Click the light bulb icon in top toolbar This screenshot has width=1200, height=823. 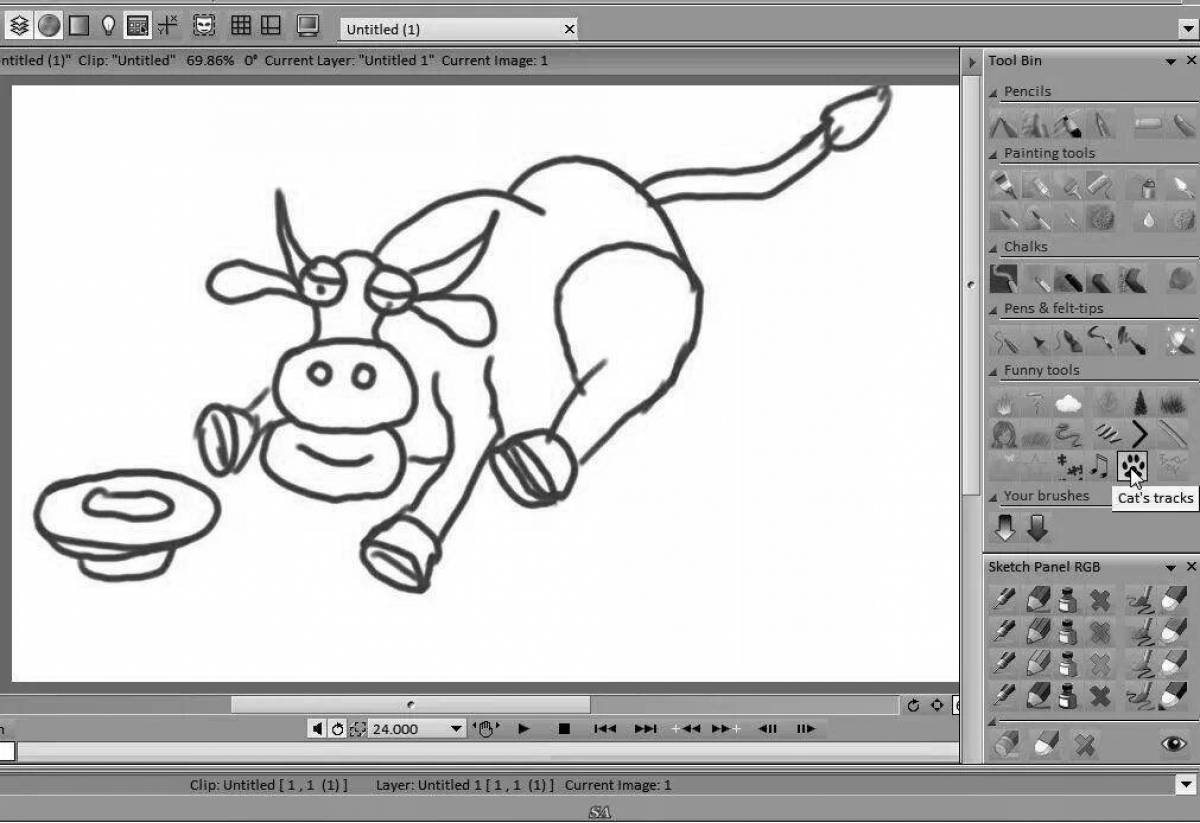[108, 25]
